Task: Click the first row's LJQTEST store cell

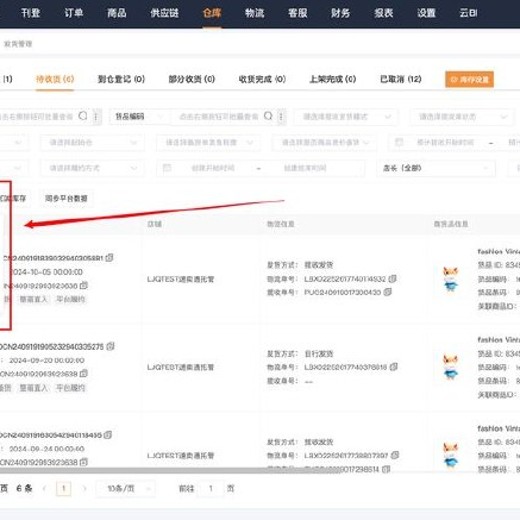Action: (x=180, y=279)
